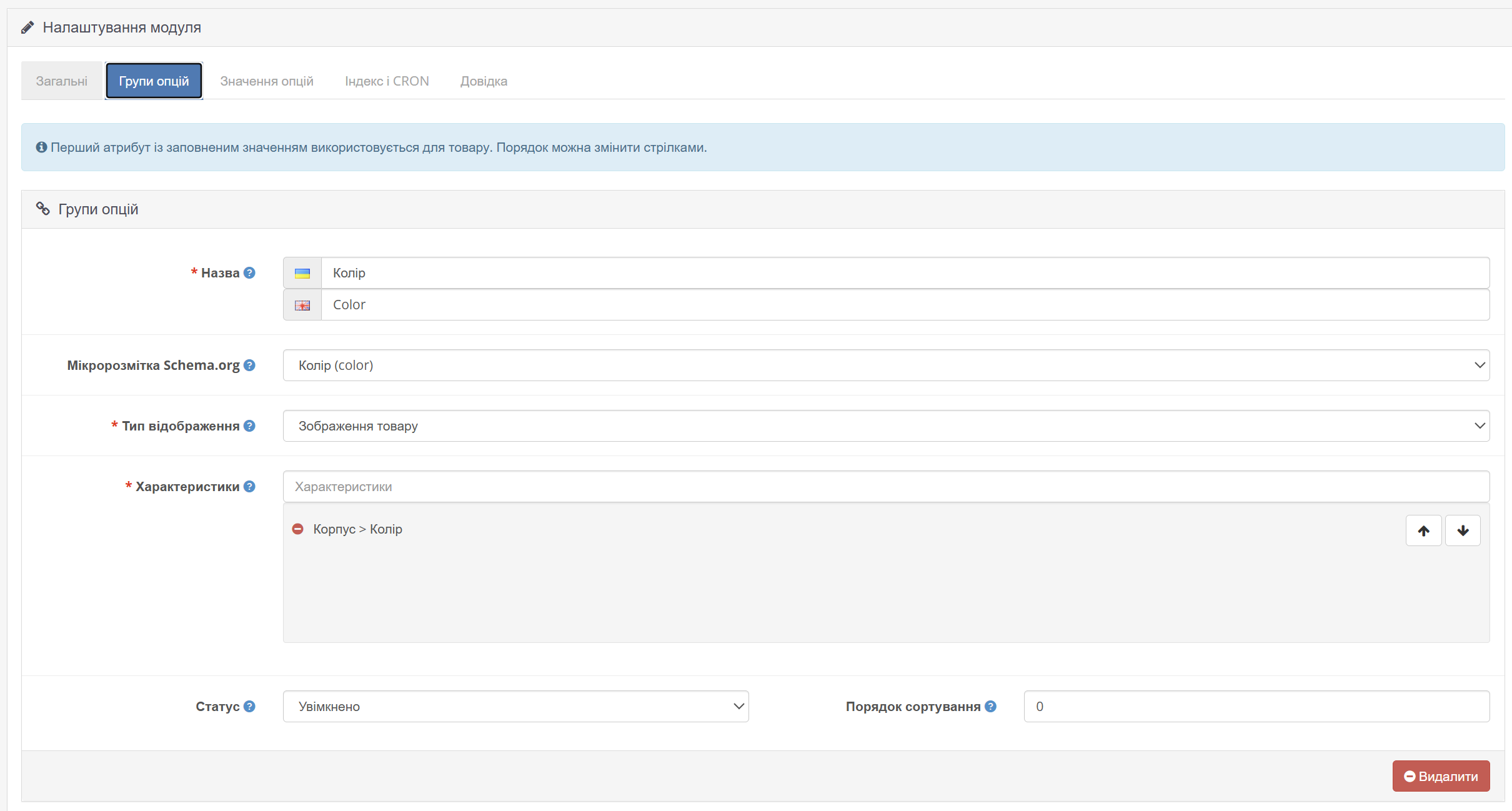Move the characteristic down with arrow button
Screen dimensions: 1512x811
tap(1463, 530)
